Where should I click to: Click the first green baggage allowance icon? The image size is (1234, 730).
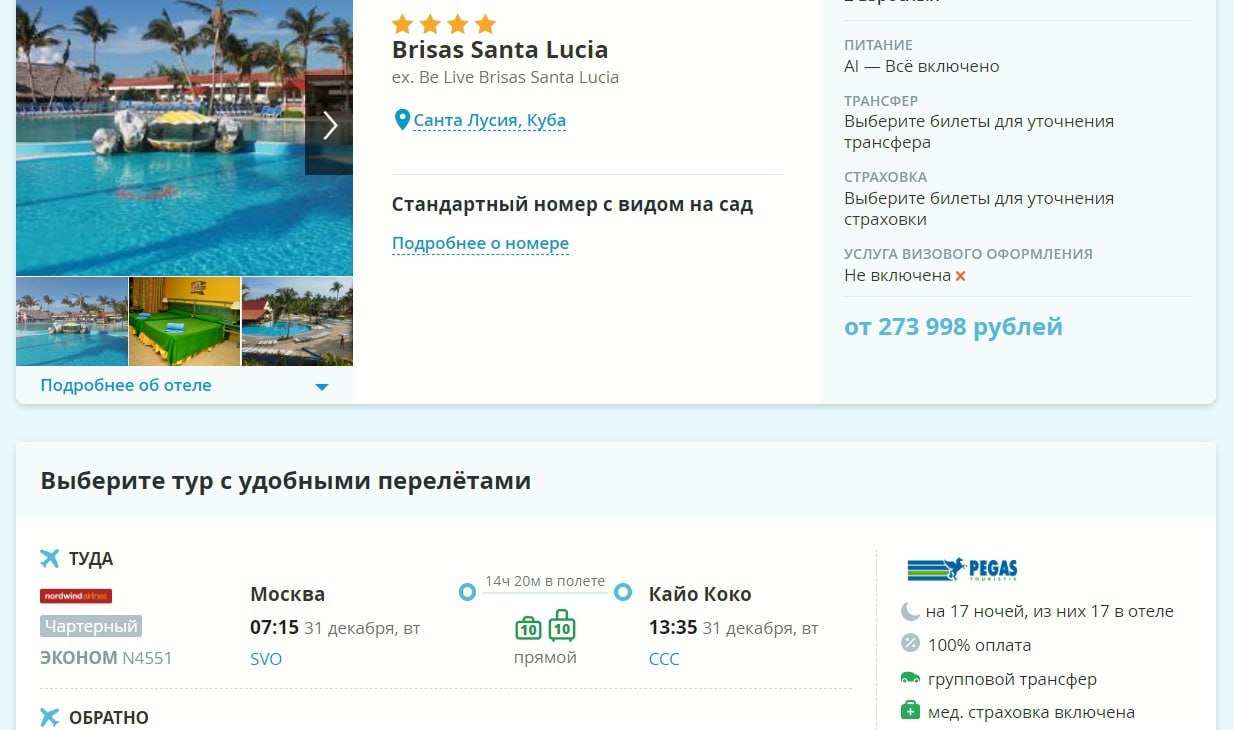tap(528, 627)
